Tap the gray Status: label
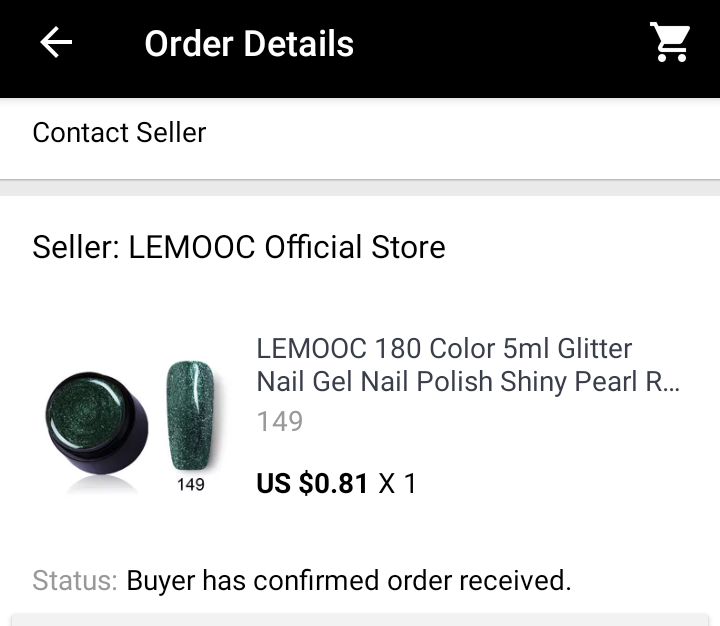The height and width of the screenshot is (626, 720). pos(74,580)
